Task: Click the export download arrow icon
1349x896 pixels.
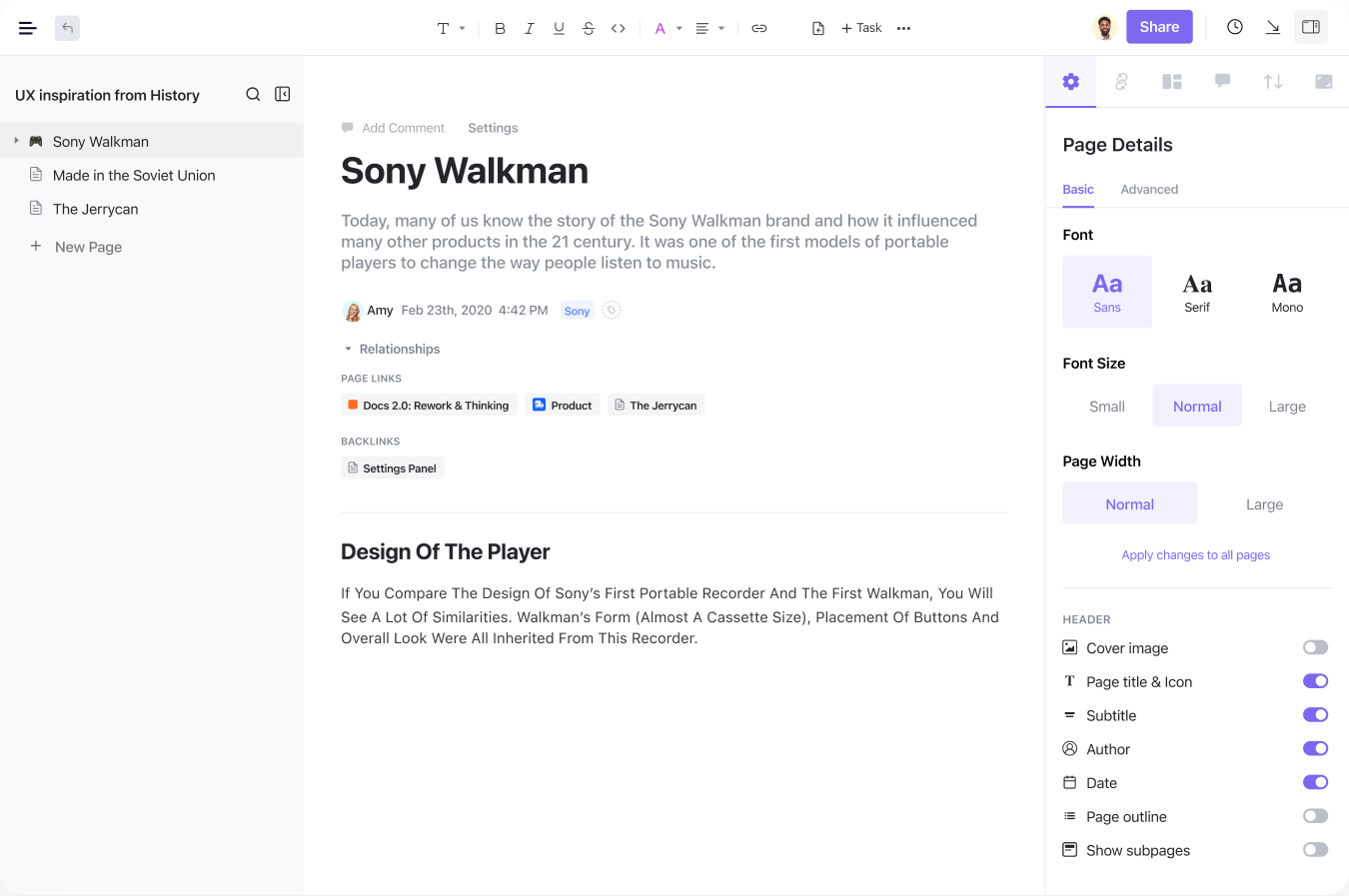Action: (x=1273, y=27)
